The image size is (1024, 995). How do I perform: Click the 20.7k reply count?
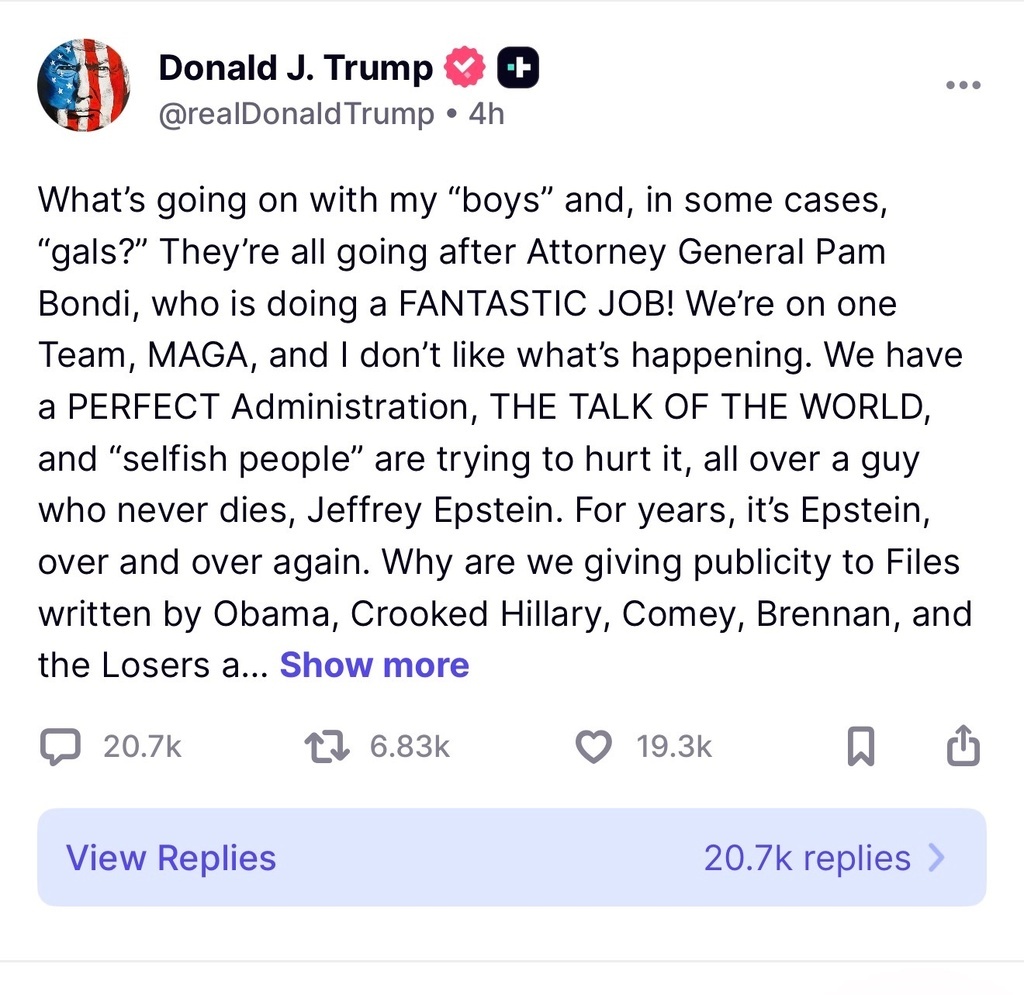[x=142, y=747]
